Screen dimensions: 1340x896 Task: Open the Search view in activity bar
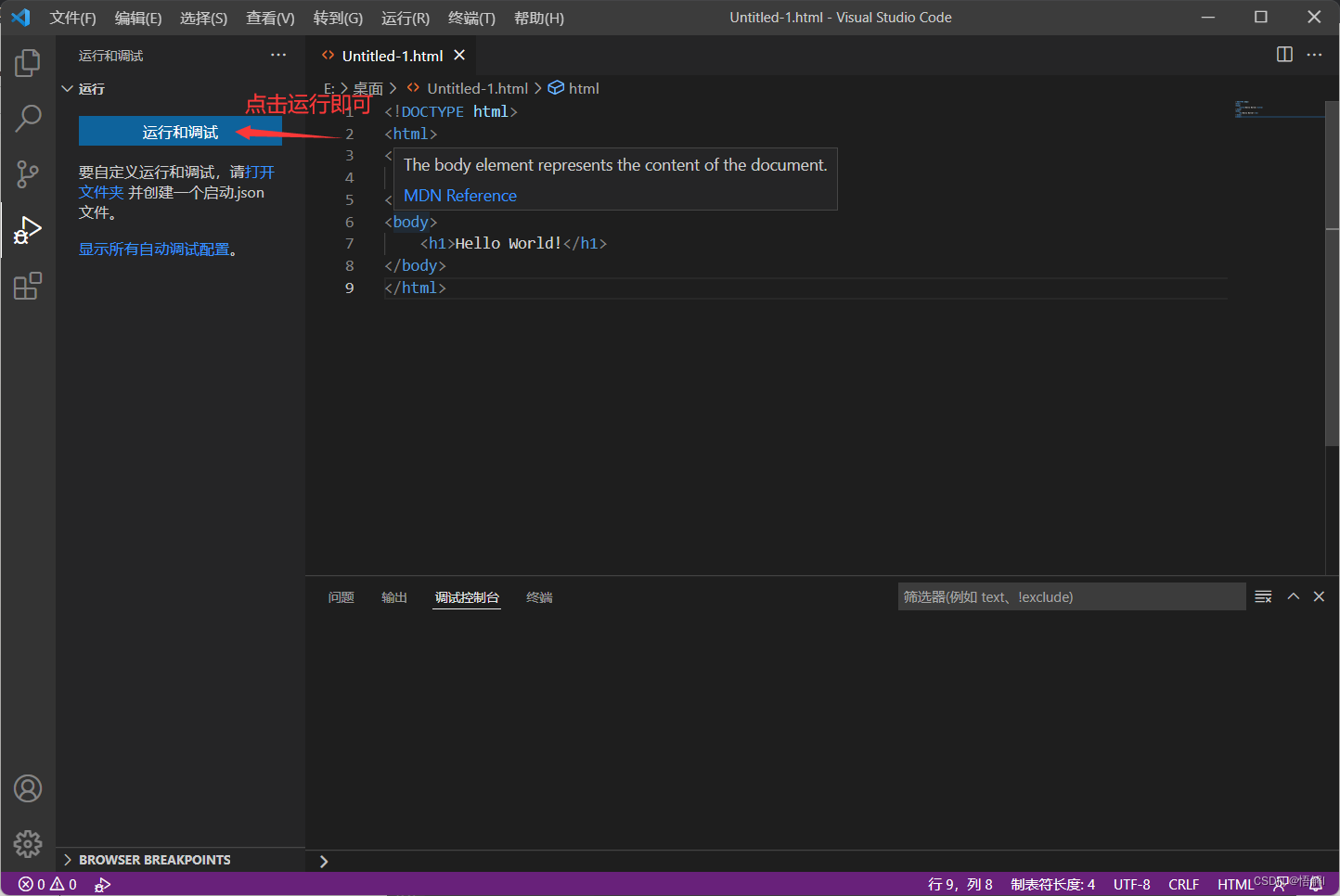click(x=28, y=118)
